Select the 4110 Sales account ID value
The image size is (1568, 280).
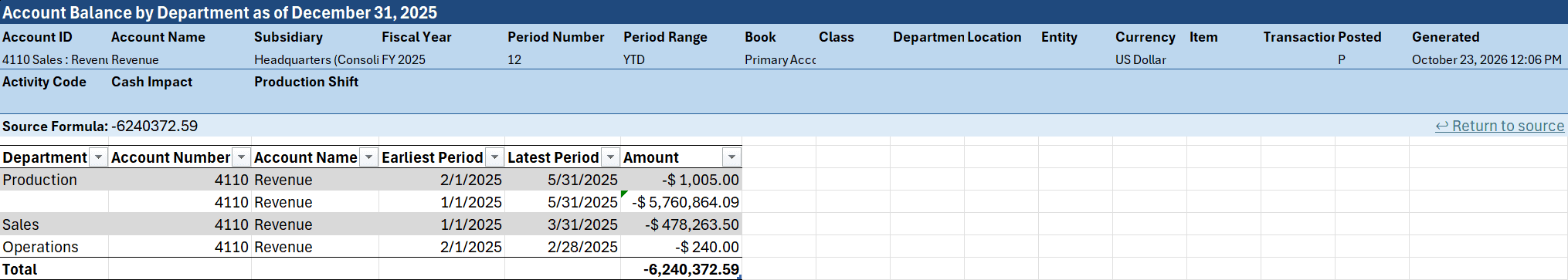pos(54,59)
